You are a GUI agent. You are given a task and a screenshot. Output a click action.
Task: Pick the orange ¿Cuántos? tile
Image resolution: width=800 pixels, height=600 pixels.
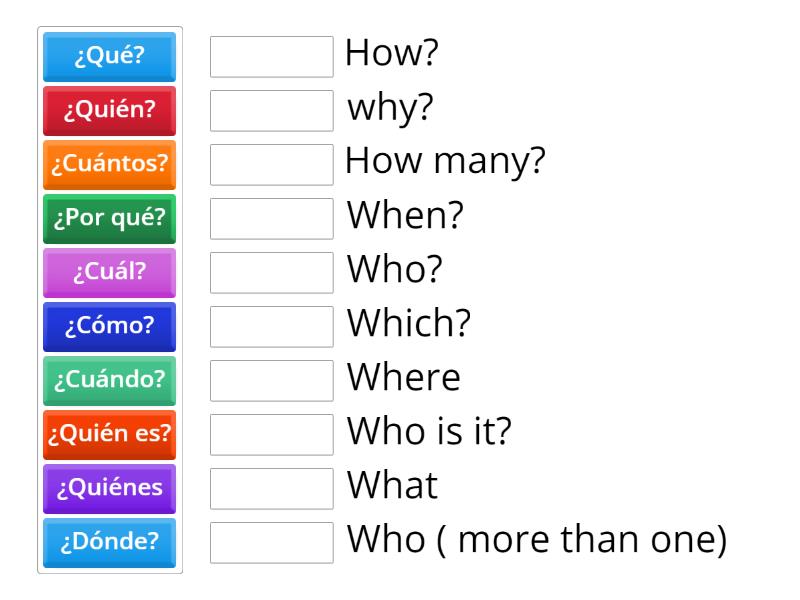pos(109,165)
